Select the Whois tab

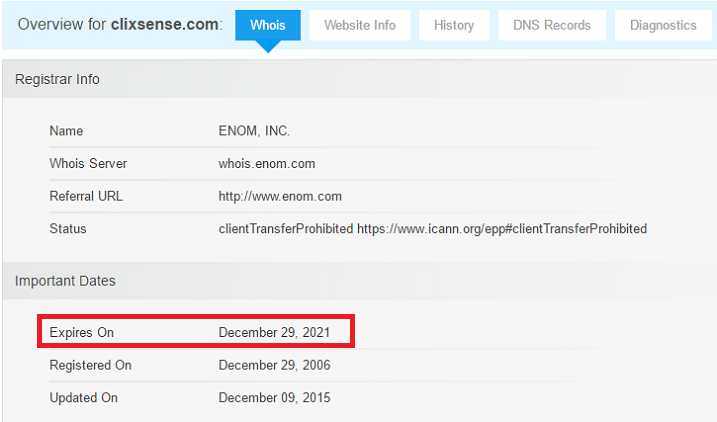coord(268,25)
